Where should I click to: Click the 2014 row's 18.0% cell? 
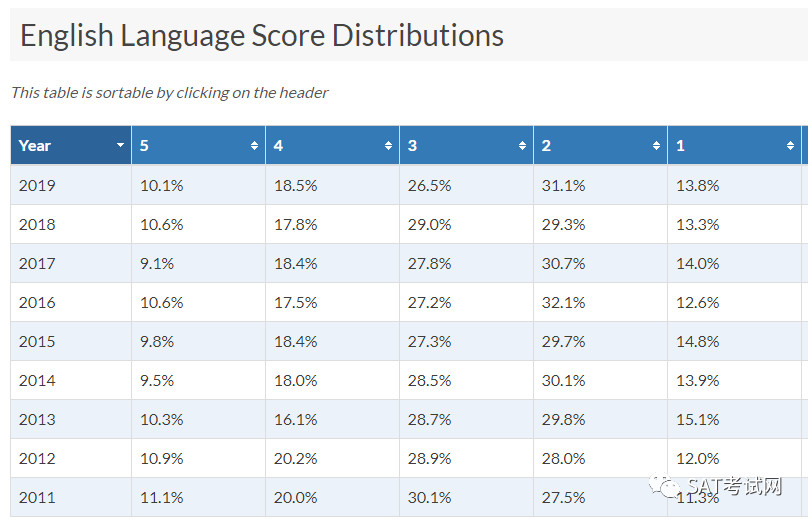(x=332, y=380)
